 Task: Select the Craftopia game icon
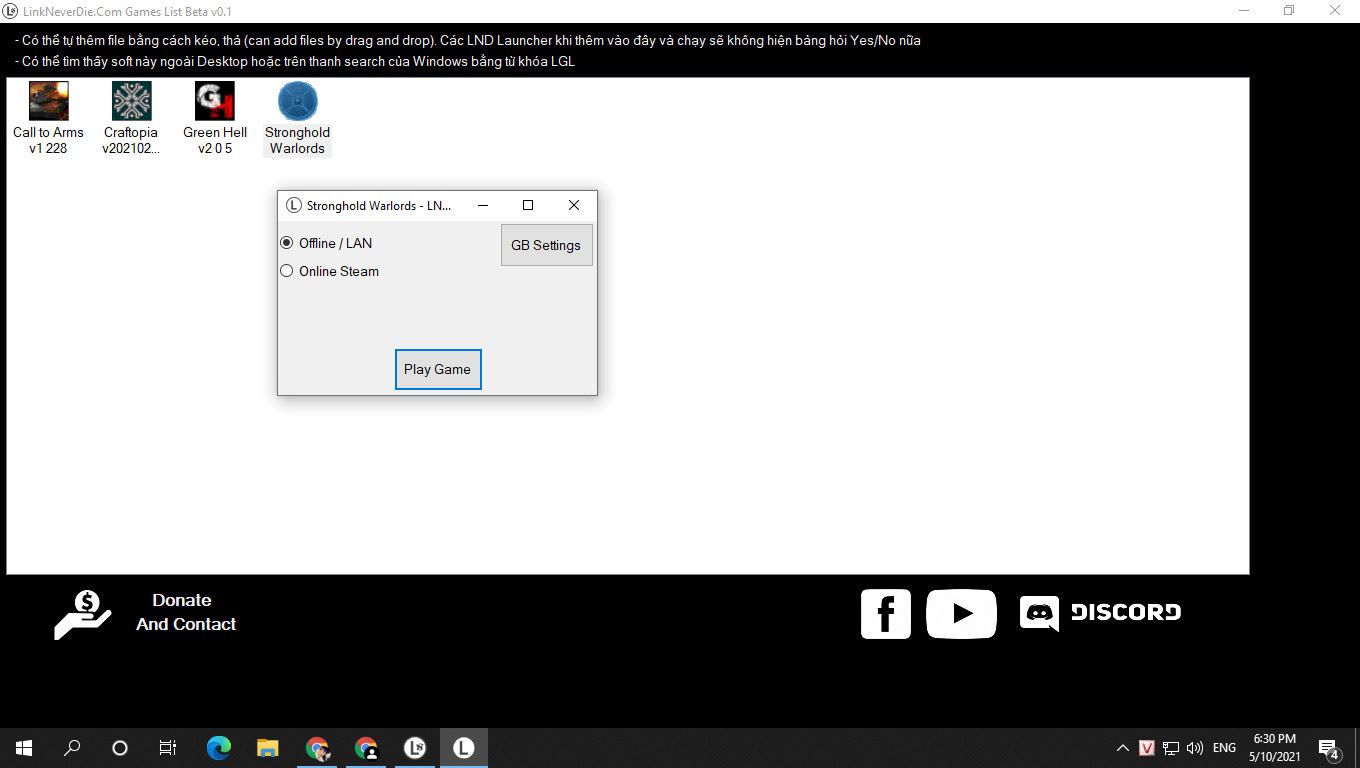coord(131,101)
